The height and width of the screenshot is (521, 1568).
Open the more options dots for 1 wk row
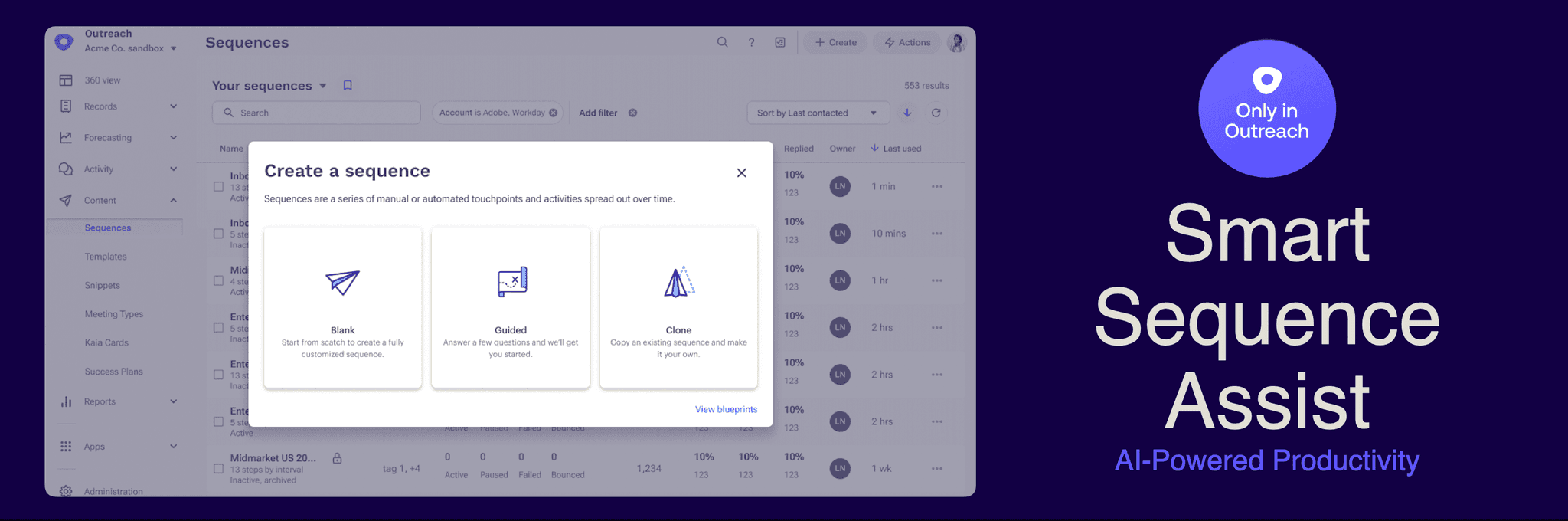937,468
